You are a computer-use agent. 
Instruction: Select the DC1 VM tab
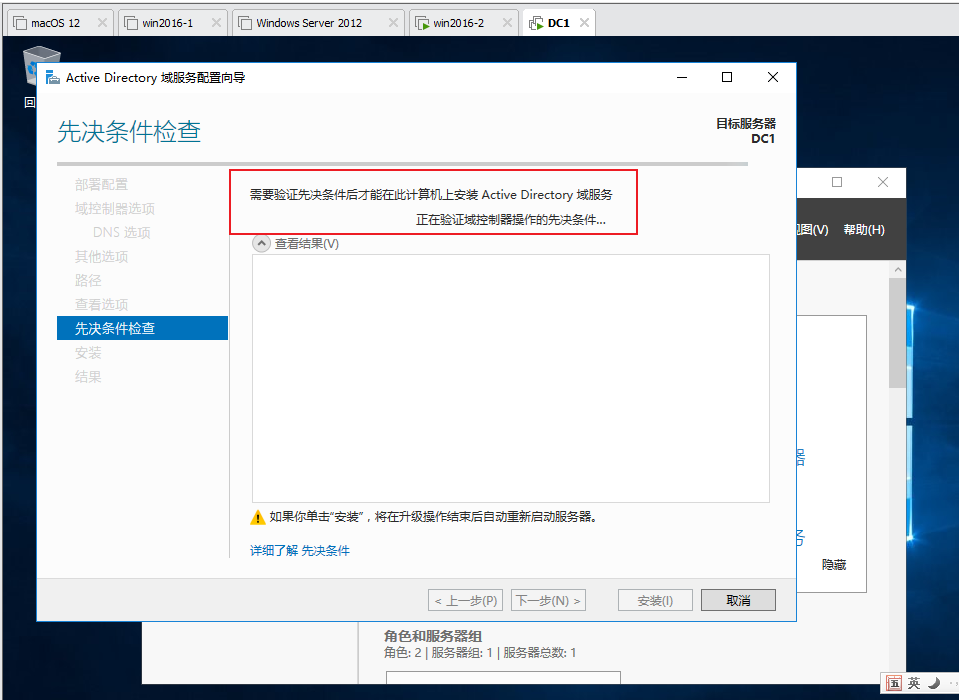pos(558,23)
